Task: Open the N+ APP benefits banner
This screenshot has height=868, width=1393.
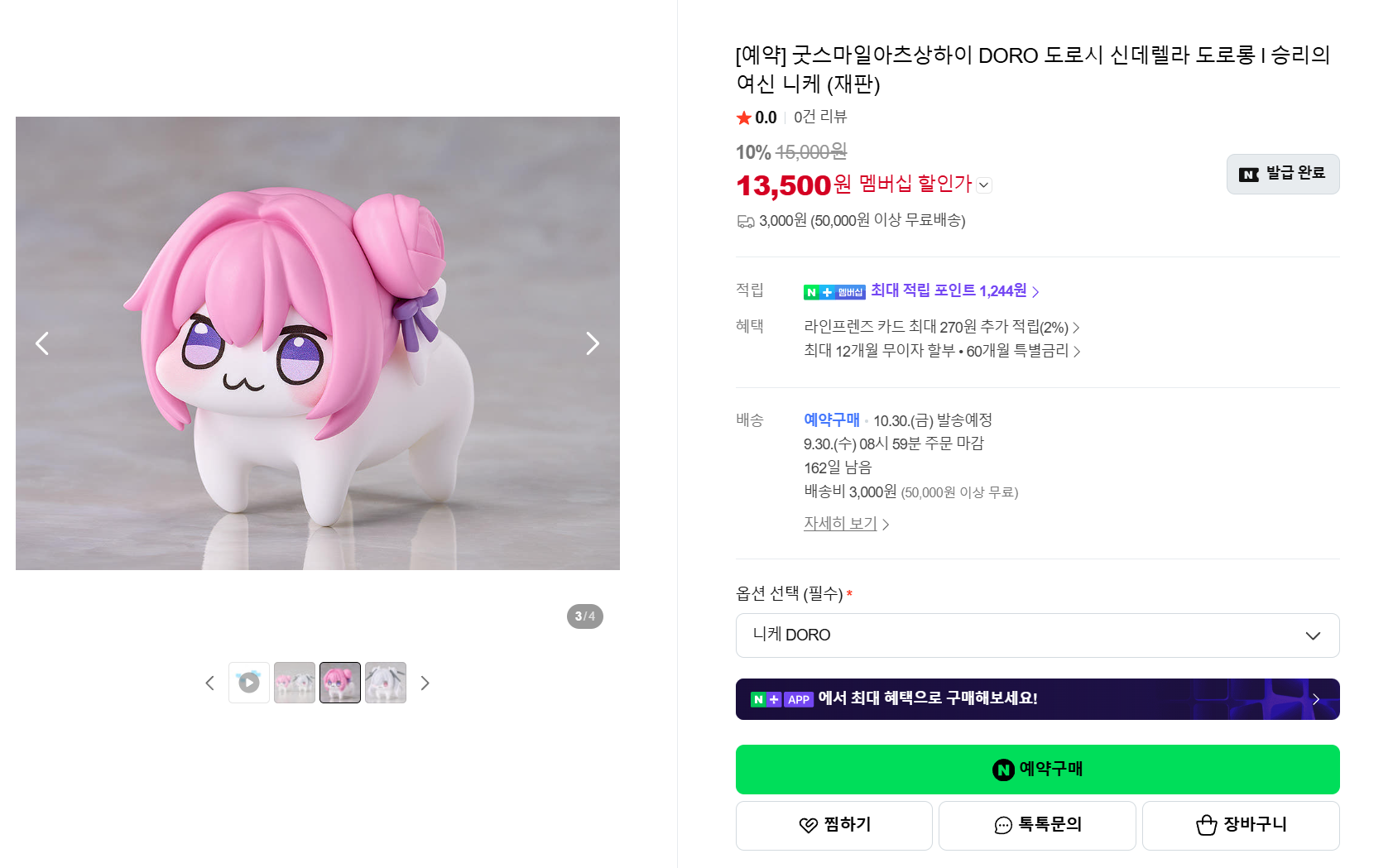Action: (x=1037, y=699)
